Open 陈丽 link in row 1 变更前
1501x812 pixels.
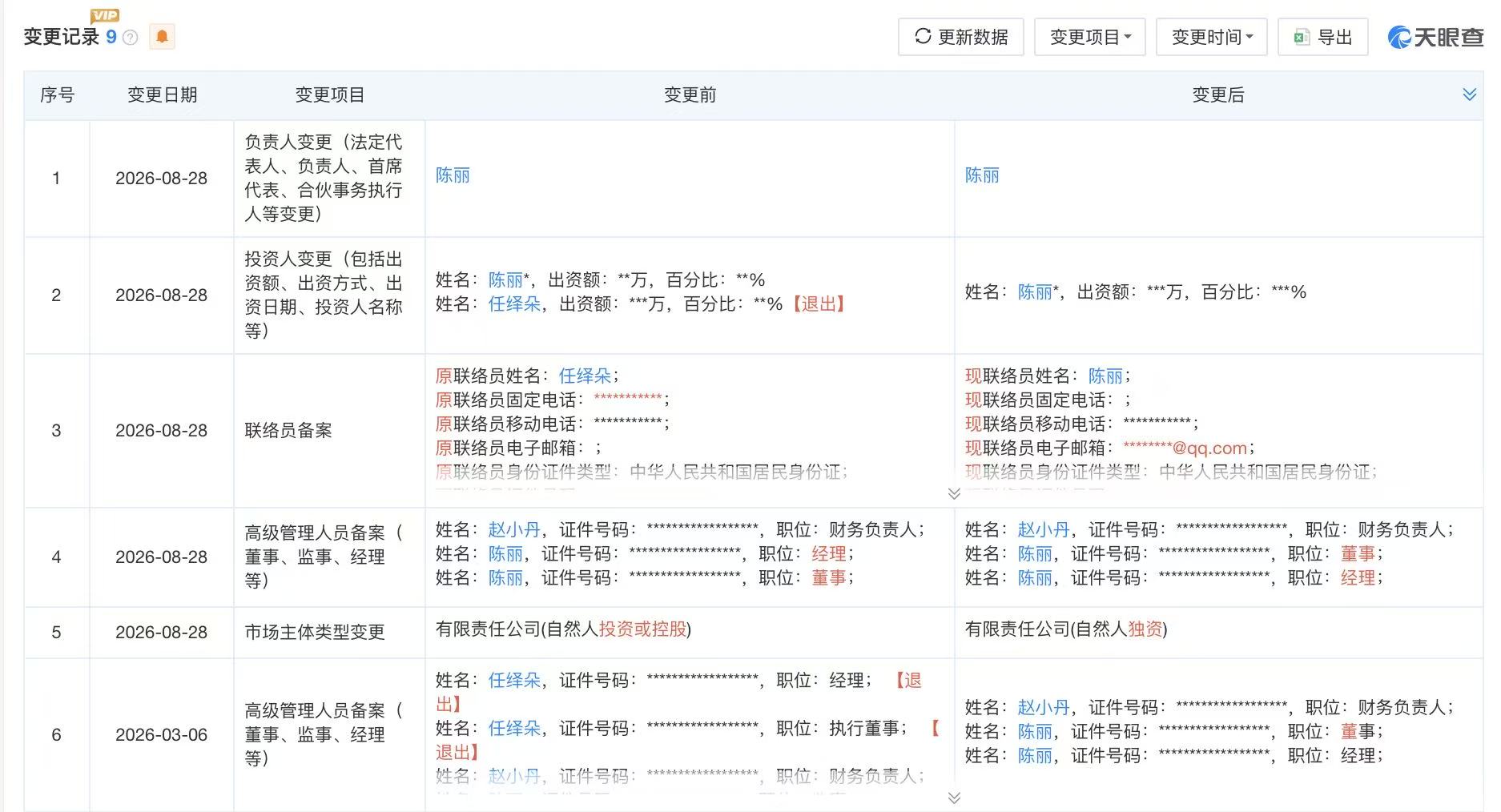point(453,175)
